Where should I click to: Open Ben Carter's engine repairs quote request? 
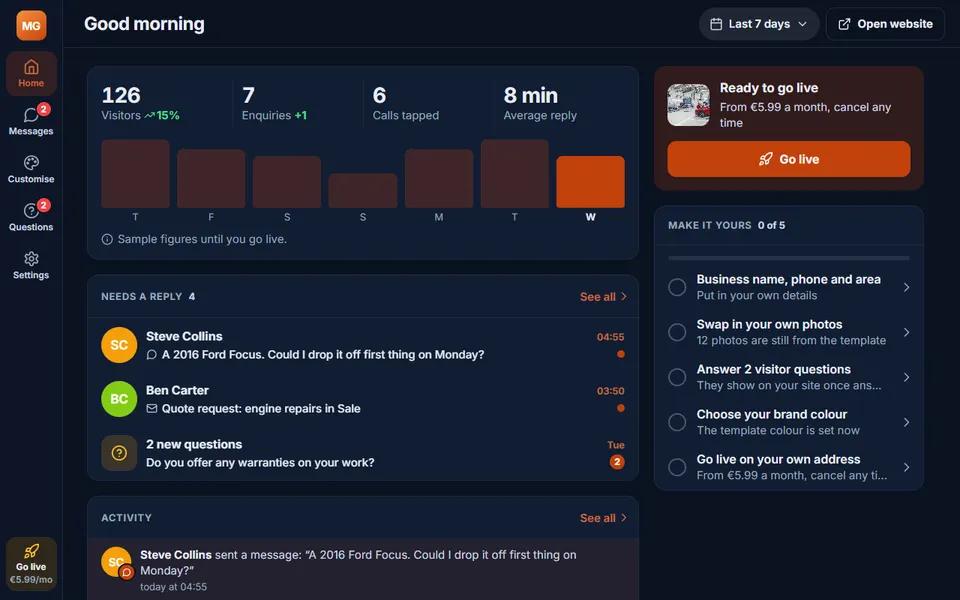363,399
